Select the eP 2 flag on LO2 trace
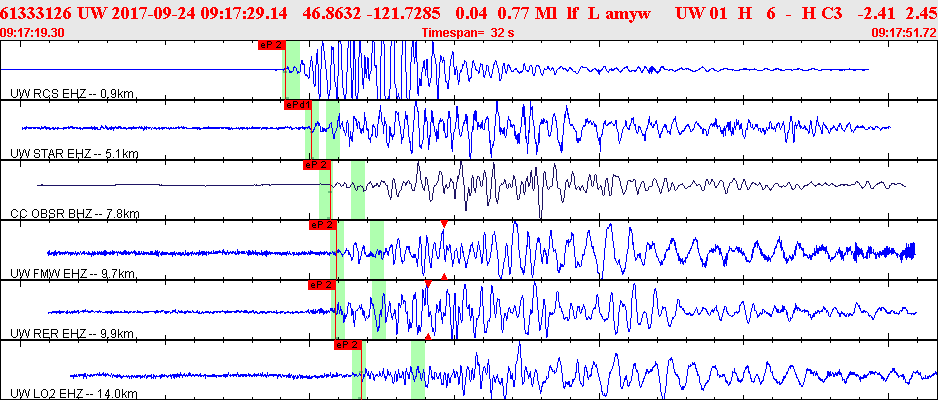This screenshot has height=400, width=938. pyautogui.click(x=348, y=345)
